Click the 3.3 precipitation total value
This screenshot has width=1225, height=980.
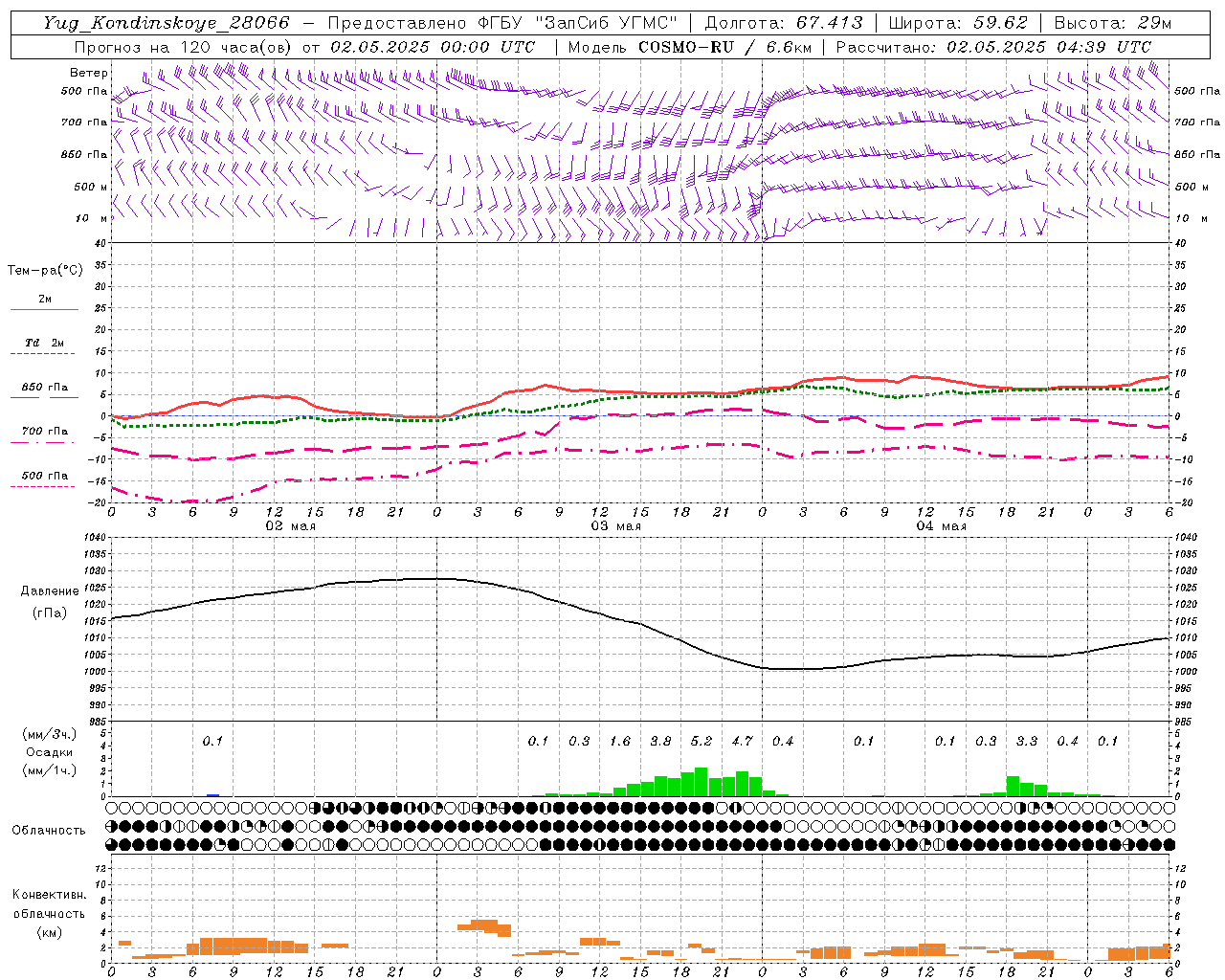click(x=1026, y=741)
